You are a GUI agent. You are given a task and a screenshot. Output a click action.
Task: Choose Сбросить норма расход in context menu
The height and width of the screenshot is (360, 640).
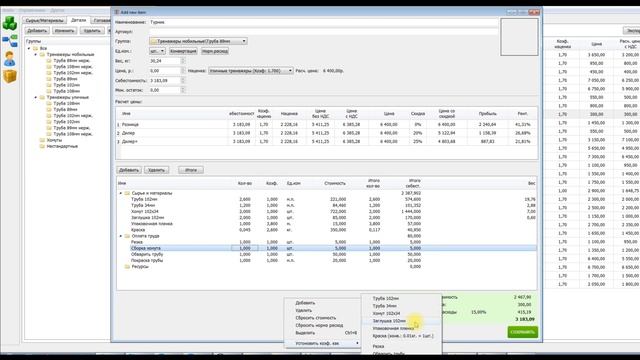pyautogui.click(x=322, y=325)
